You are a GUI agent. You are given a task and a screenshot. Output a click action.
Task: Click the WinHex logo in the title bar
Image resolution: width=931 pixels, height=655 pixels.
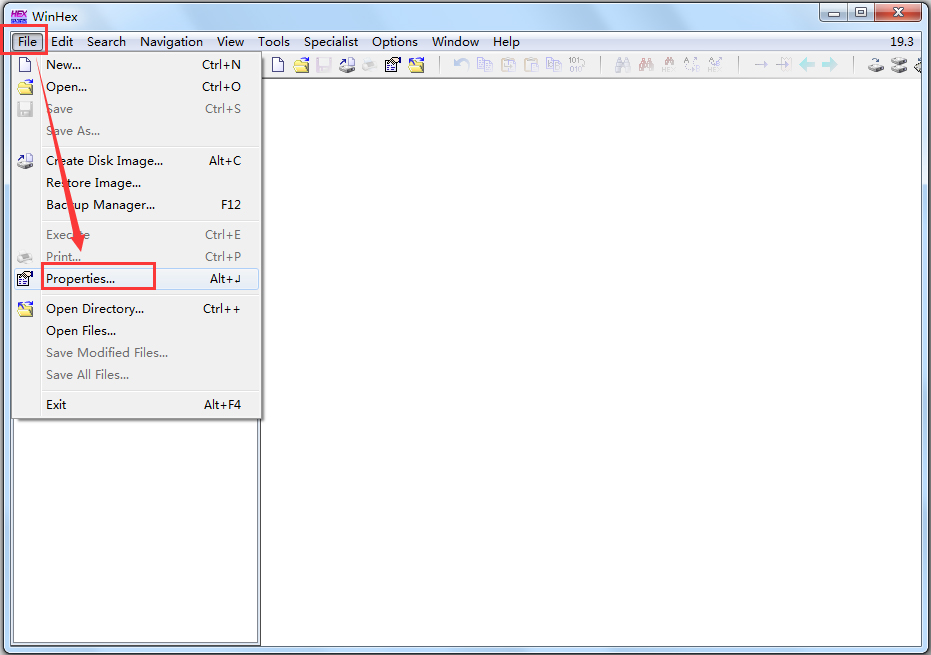click(19, 16)
